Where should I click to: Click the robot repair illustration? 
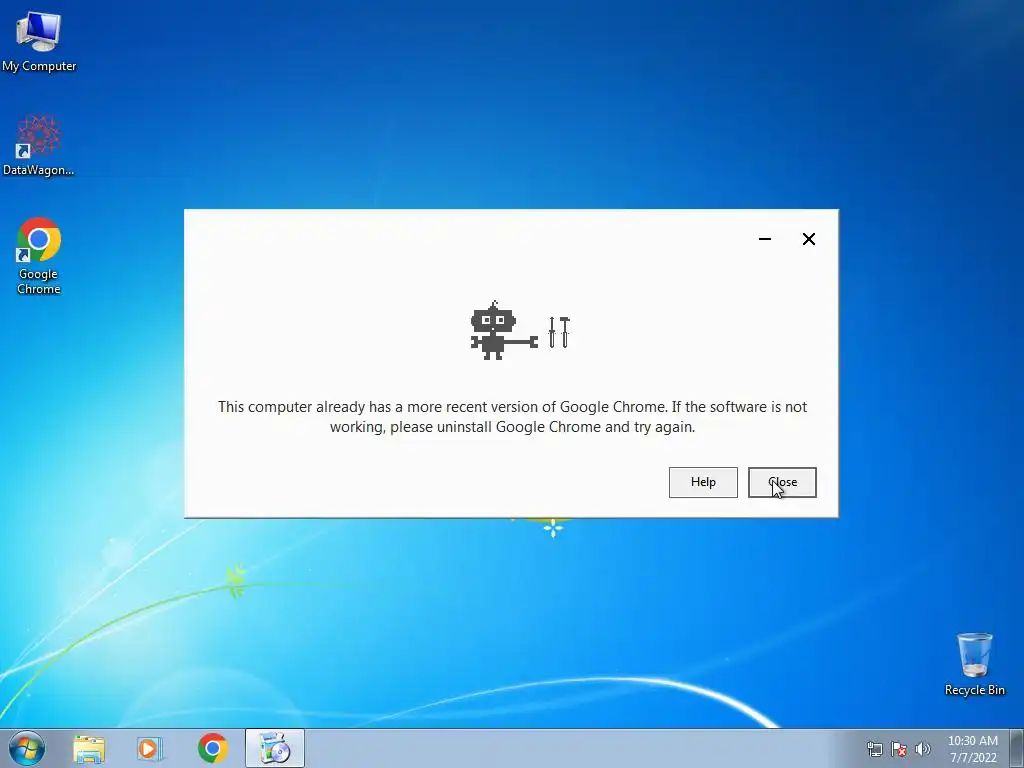click(x=520, y=330)
